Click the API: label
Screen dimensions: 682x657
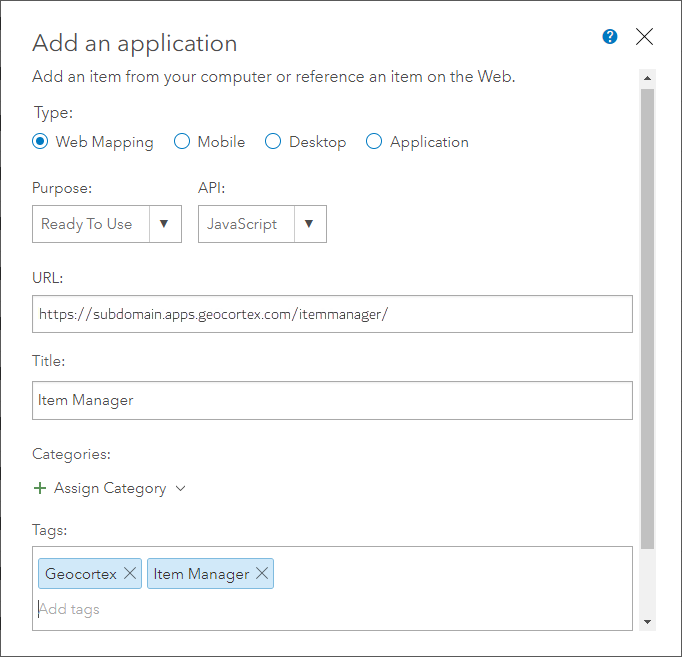(211, 188)
